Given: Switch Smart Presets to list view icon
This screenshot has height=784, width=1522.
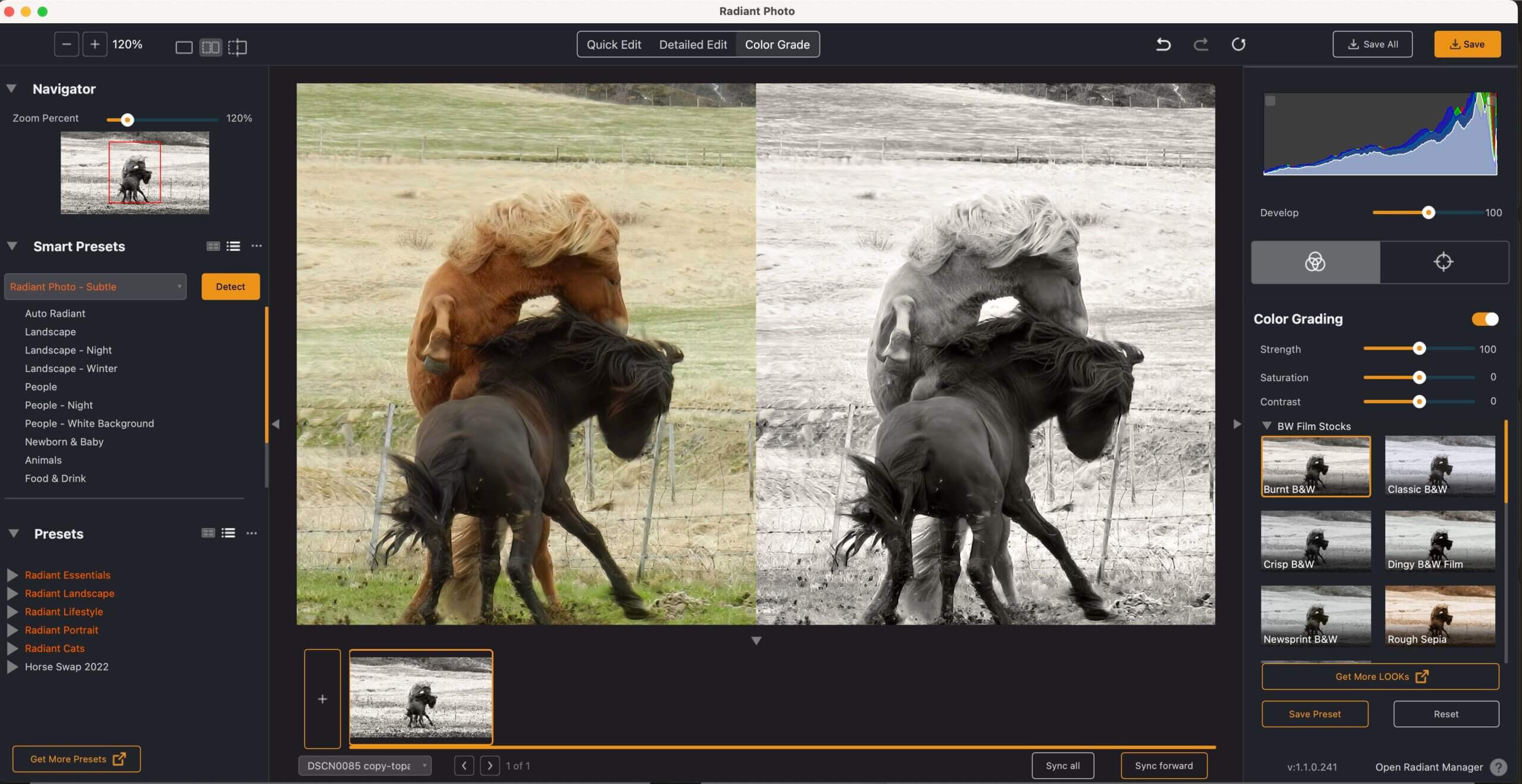Looking at the screenshot, I should (234, 246).
